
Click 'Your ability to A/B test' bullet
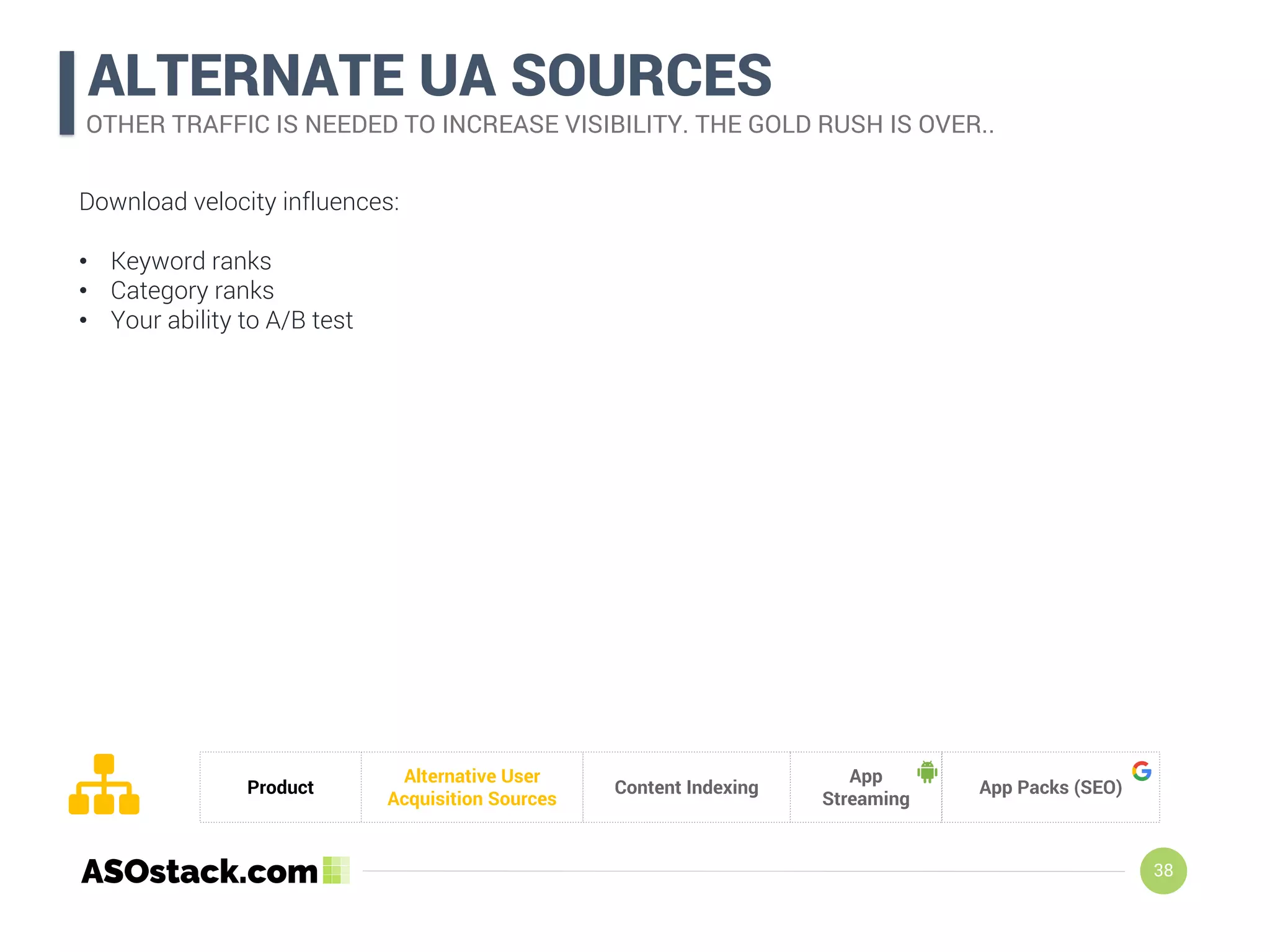[232, 320]
